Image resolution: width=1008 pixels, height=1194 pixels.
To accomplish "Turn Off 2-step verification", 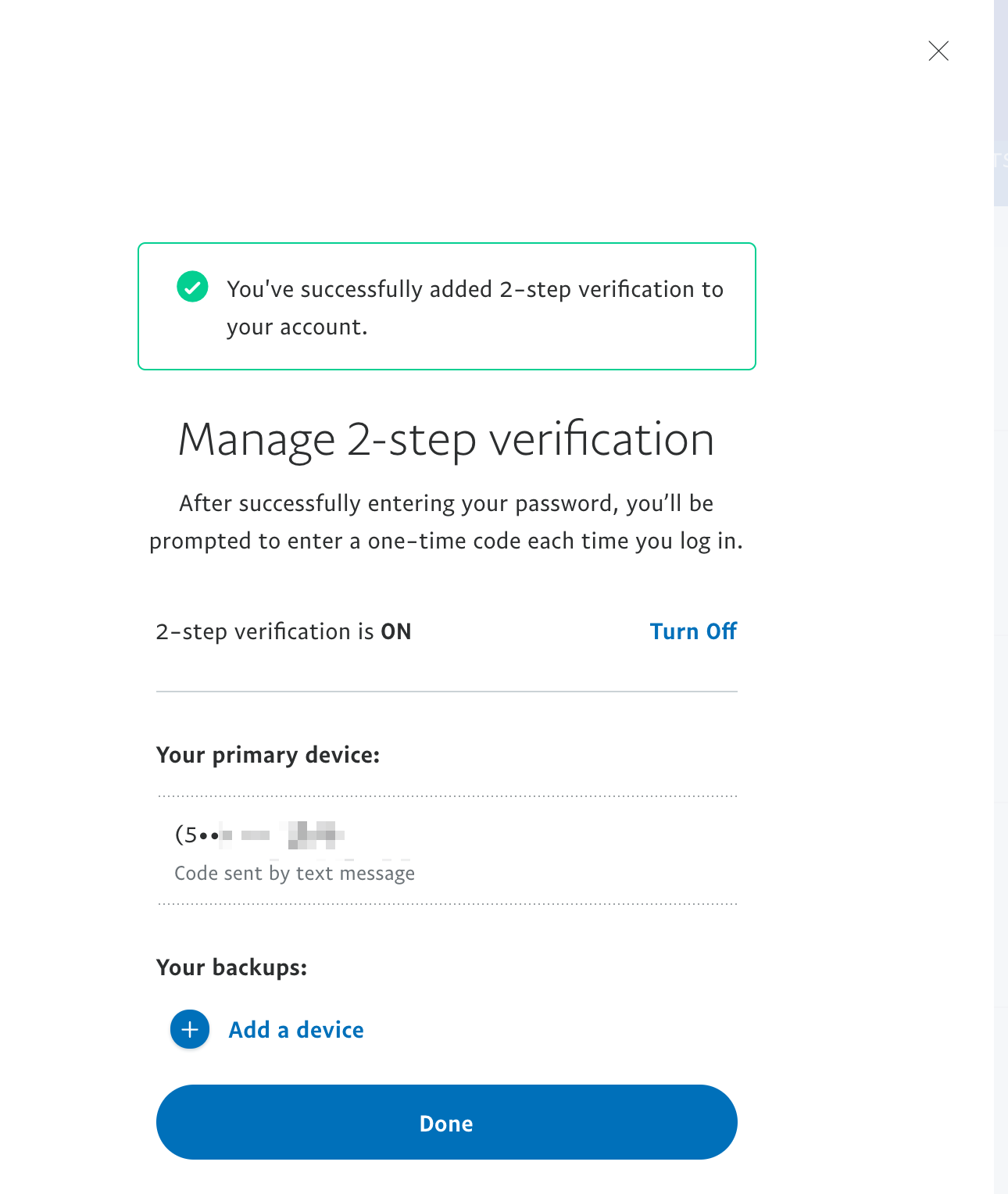I will (x=693, y=631).
